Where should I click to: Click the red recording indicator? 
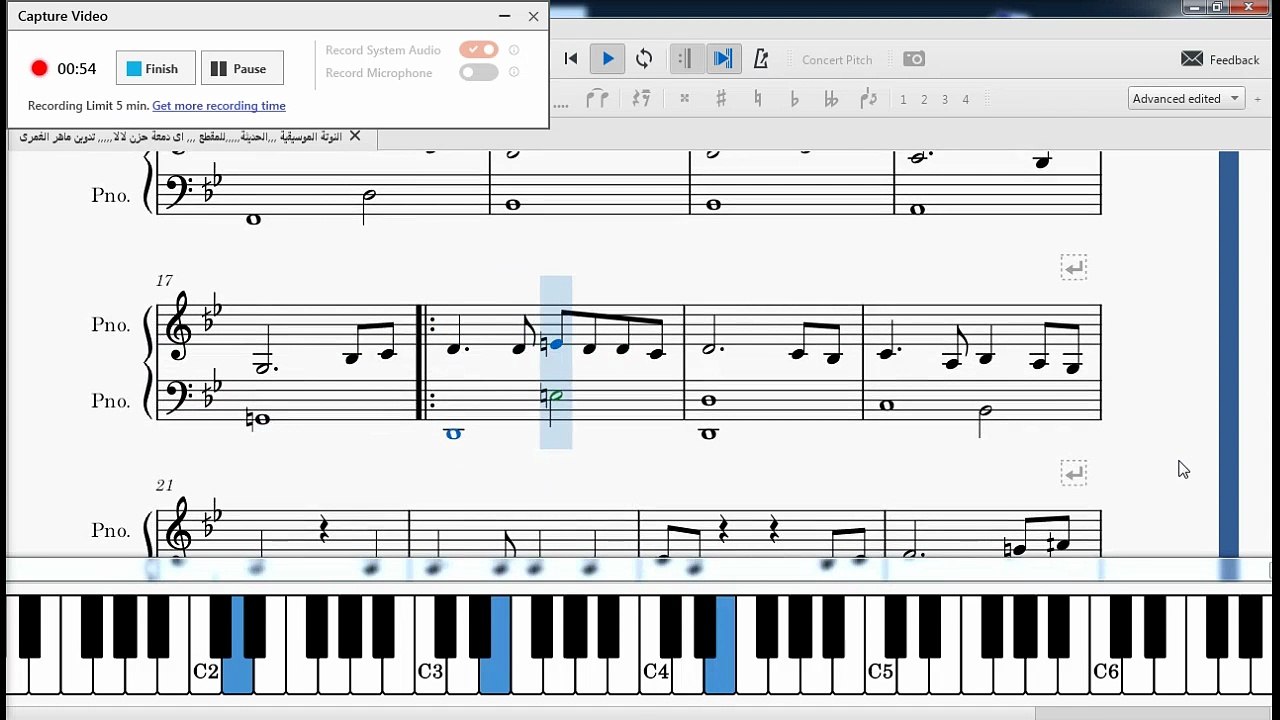click(x=39, y=68)
